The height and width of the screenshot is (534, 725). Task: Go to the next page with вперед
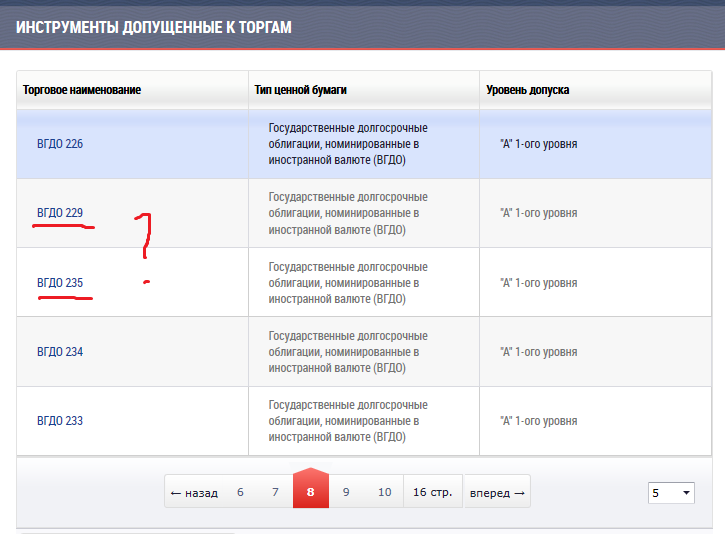tap(497, 493)
